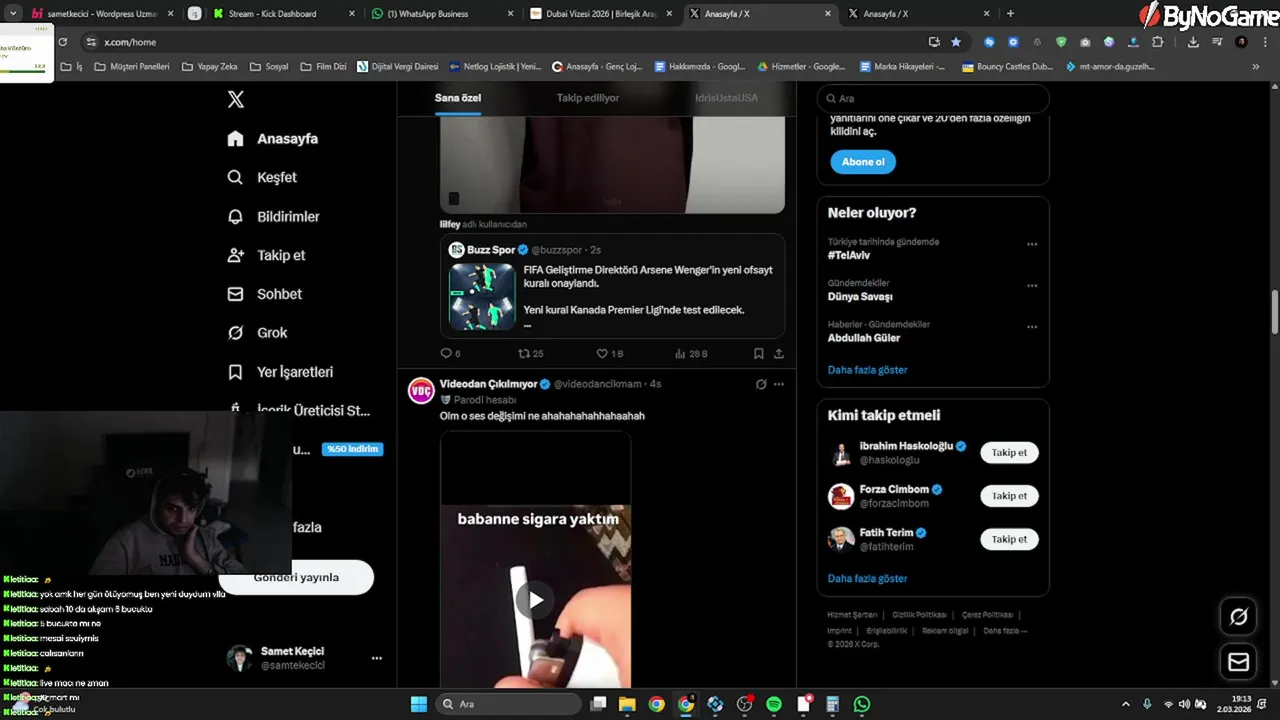
Task: Show more bookmarks with the chevron
Action: (1256, 67)
